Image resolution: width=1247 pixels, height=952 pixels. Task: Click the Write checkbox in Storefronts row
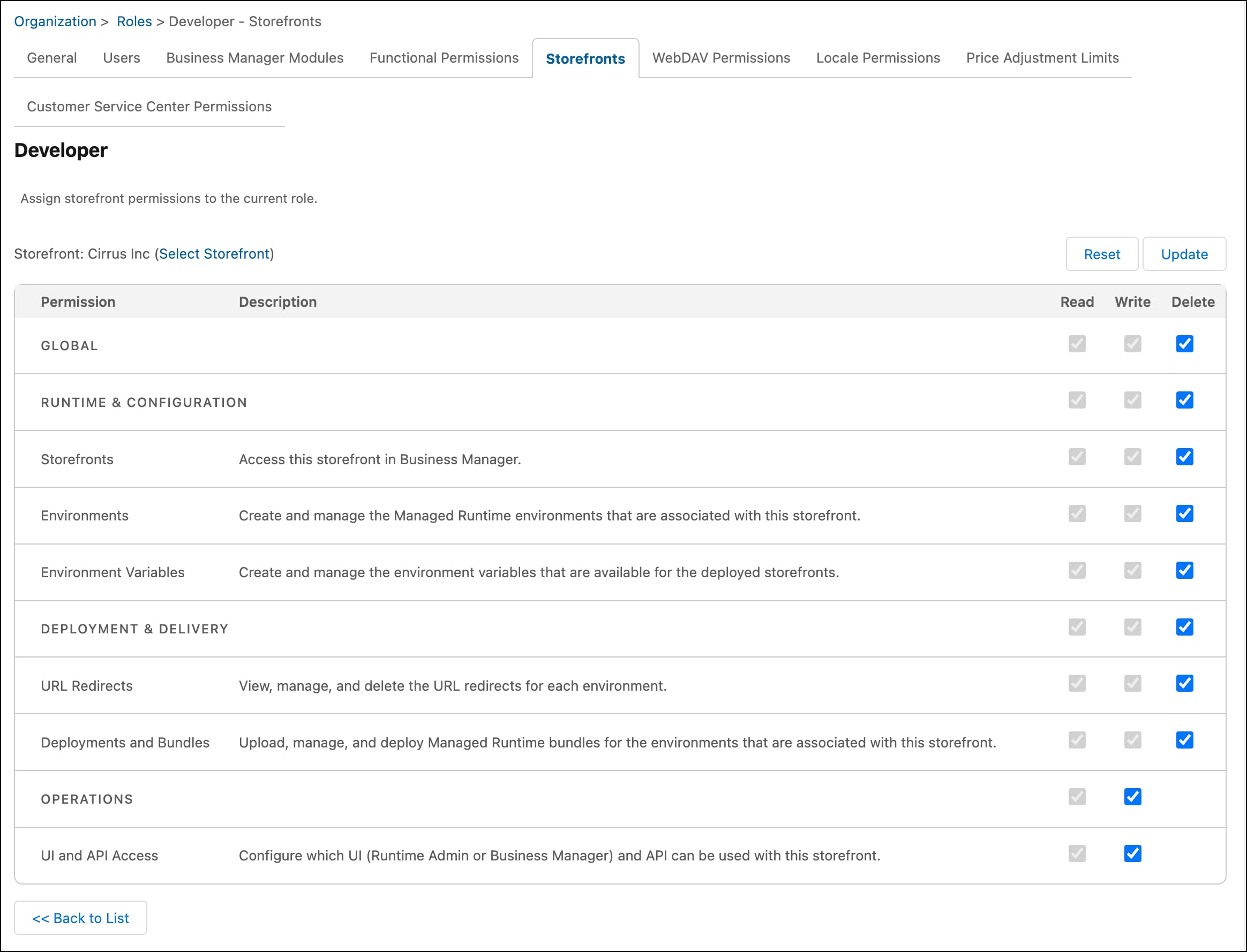click(x=1132, y=457)
